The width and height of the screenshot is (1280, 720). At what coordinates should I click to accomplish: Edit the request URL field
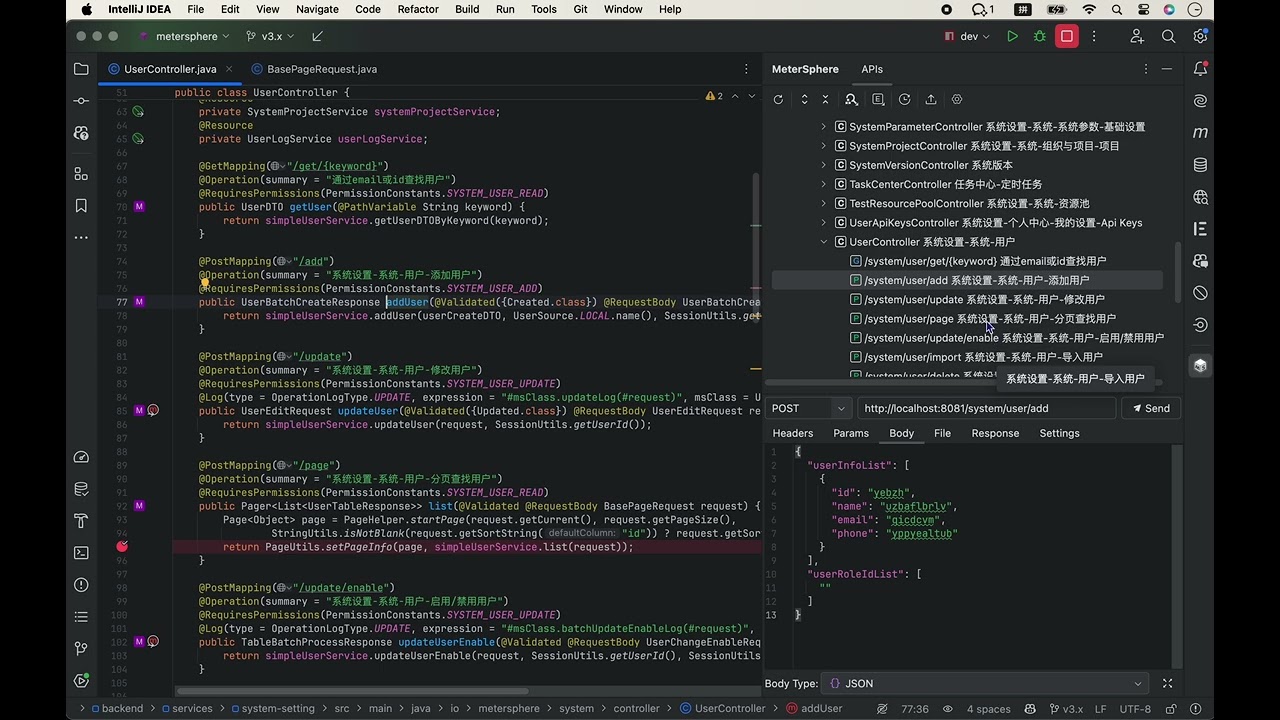(x=986, y=408)
